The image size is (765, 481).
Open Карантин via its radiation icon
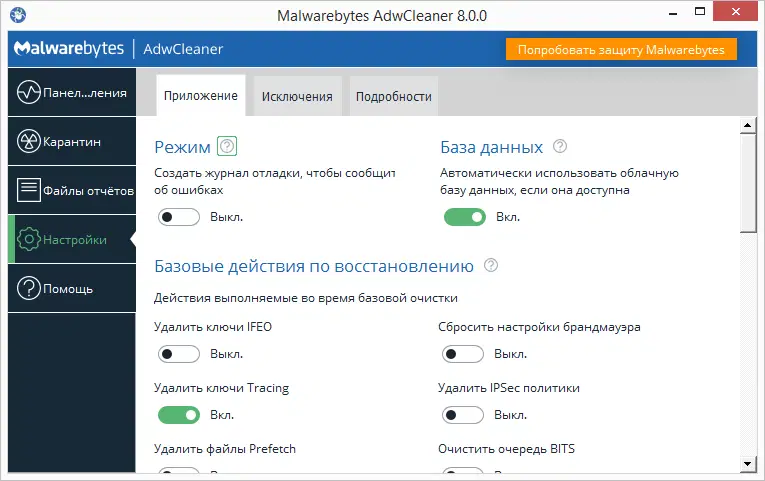point(29,141)
